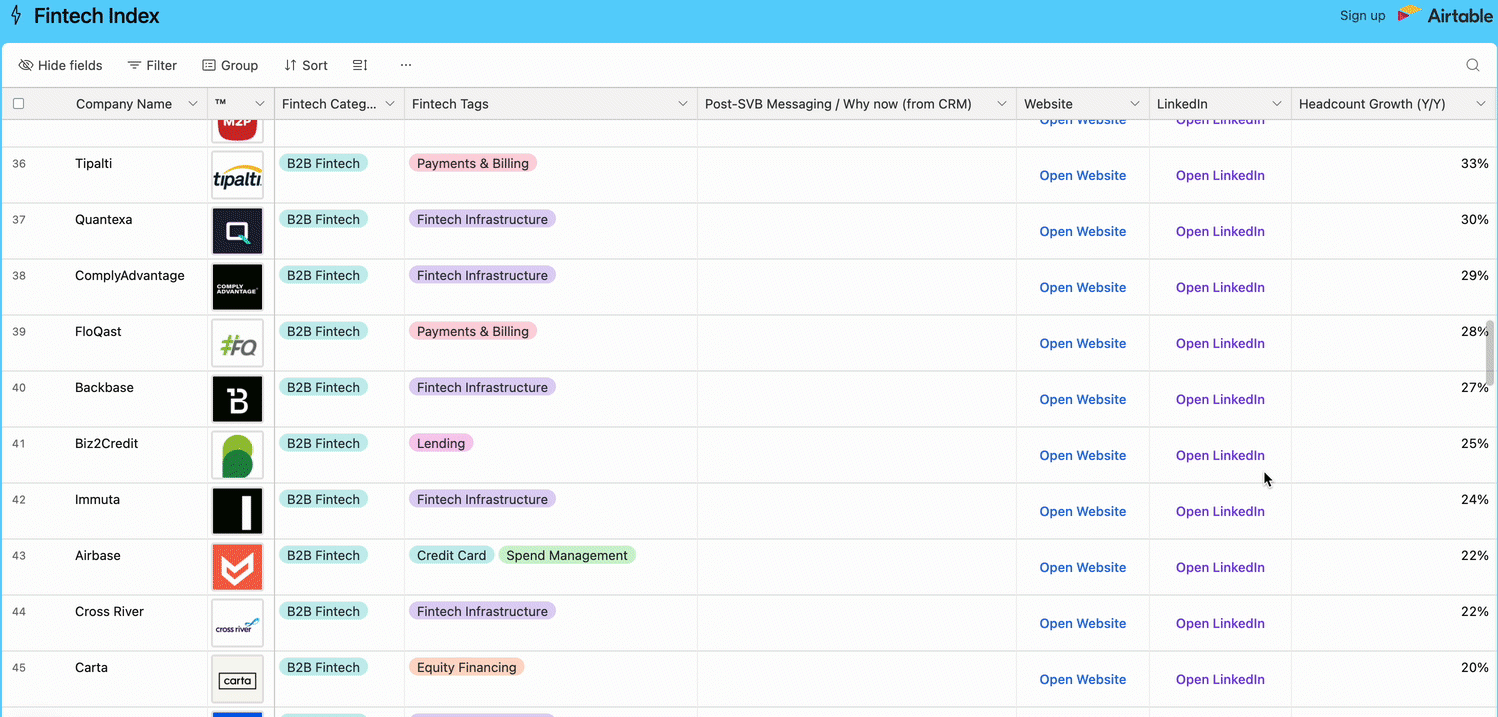Open the Biz2Credit logo thumbnail

[238, 456]
